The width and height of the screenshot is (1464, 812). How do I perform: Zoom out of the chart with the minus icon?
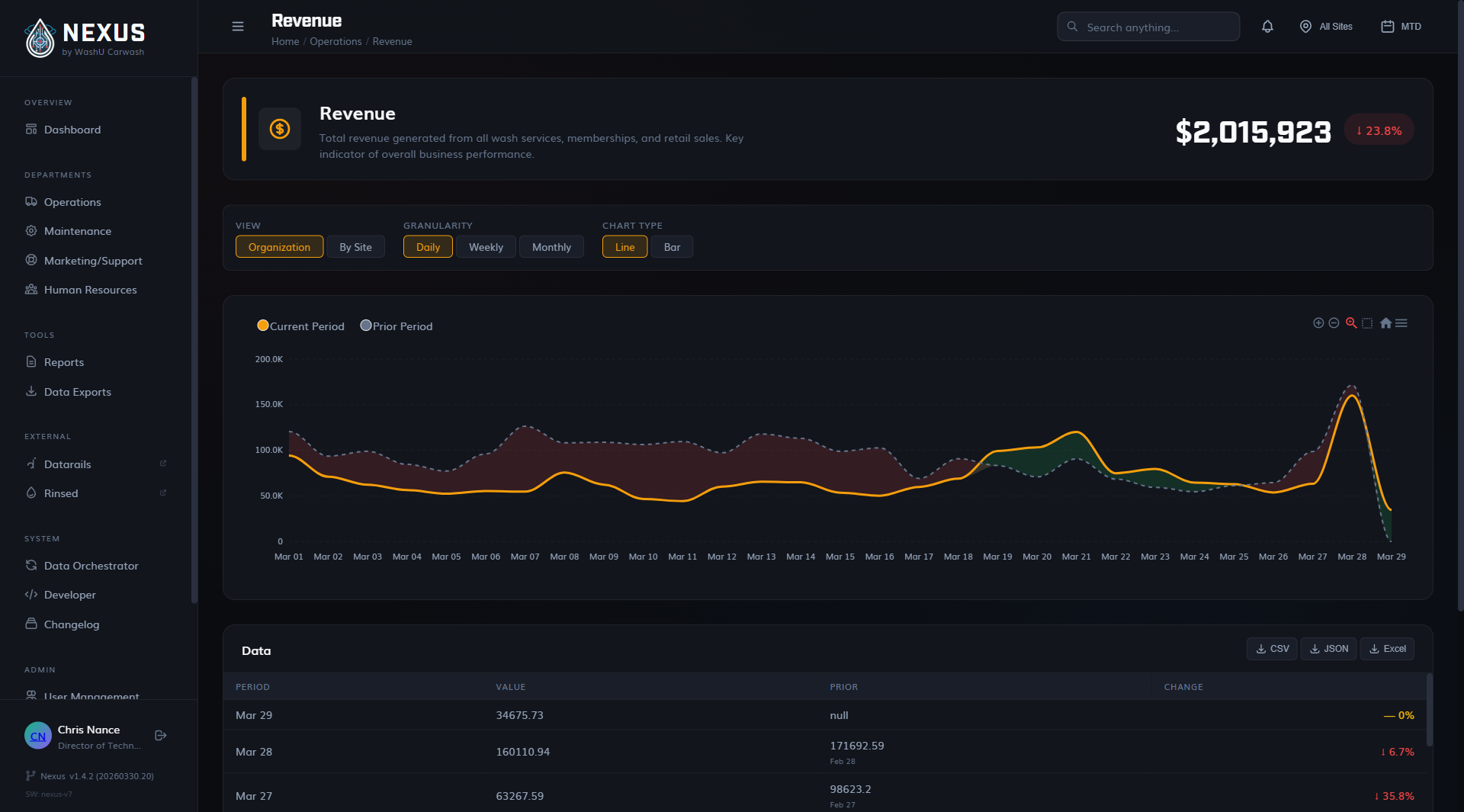[x=1334, y=323]
